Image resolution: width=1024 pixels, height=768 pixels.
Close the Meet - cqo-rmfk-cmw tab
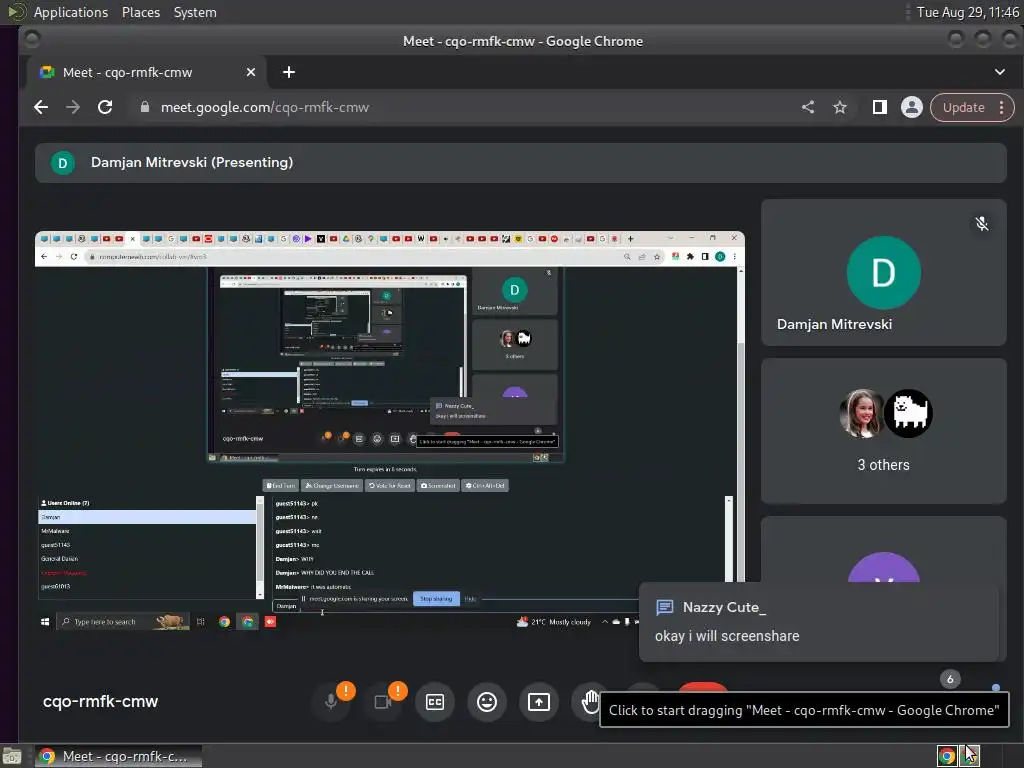(251, 72)
